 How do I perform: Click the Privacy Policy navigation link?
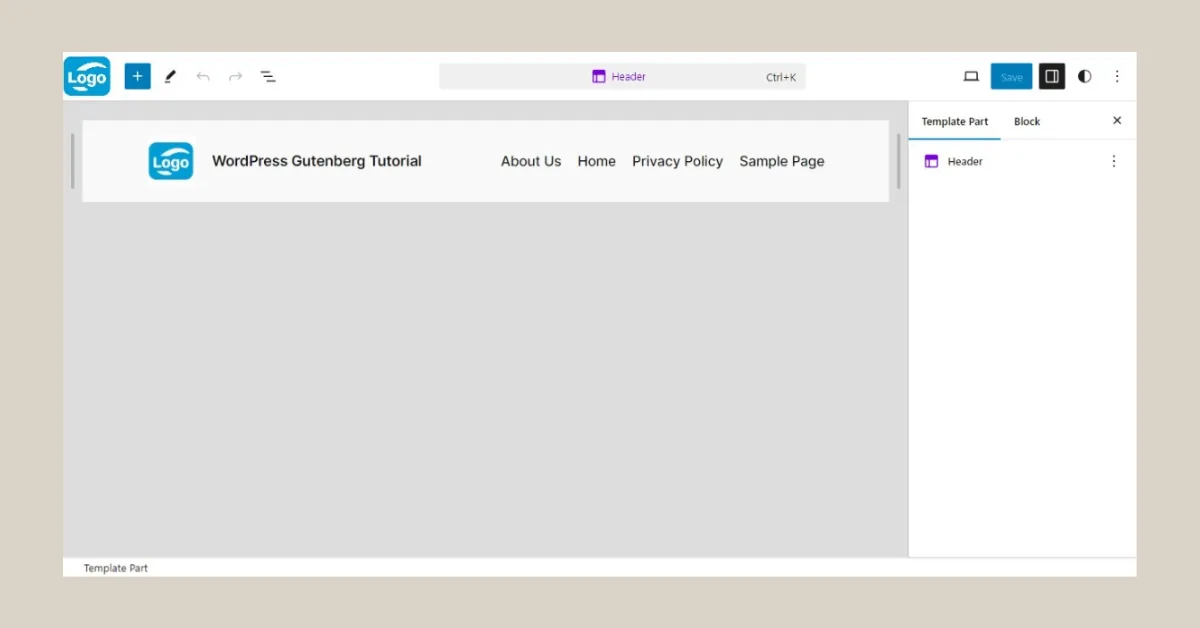(677, 161)
